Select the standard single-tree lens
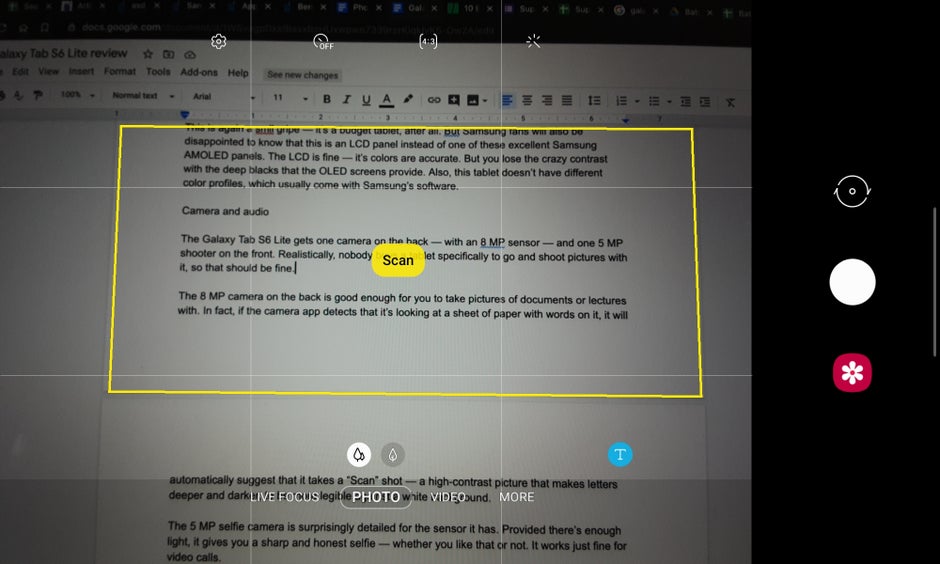940x564 pixels. click(x=393, y=455)
